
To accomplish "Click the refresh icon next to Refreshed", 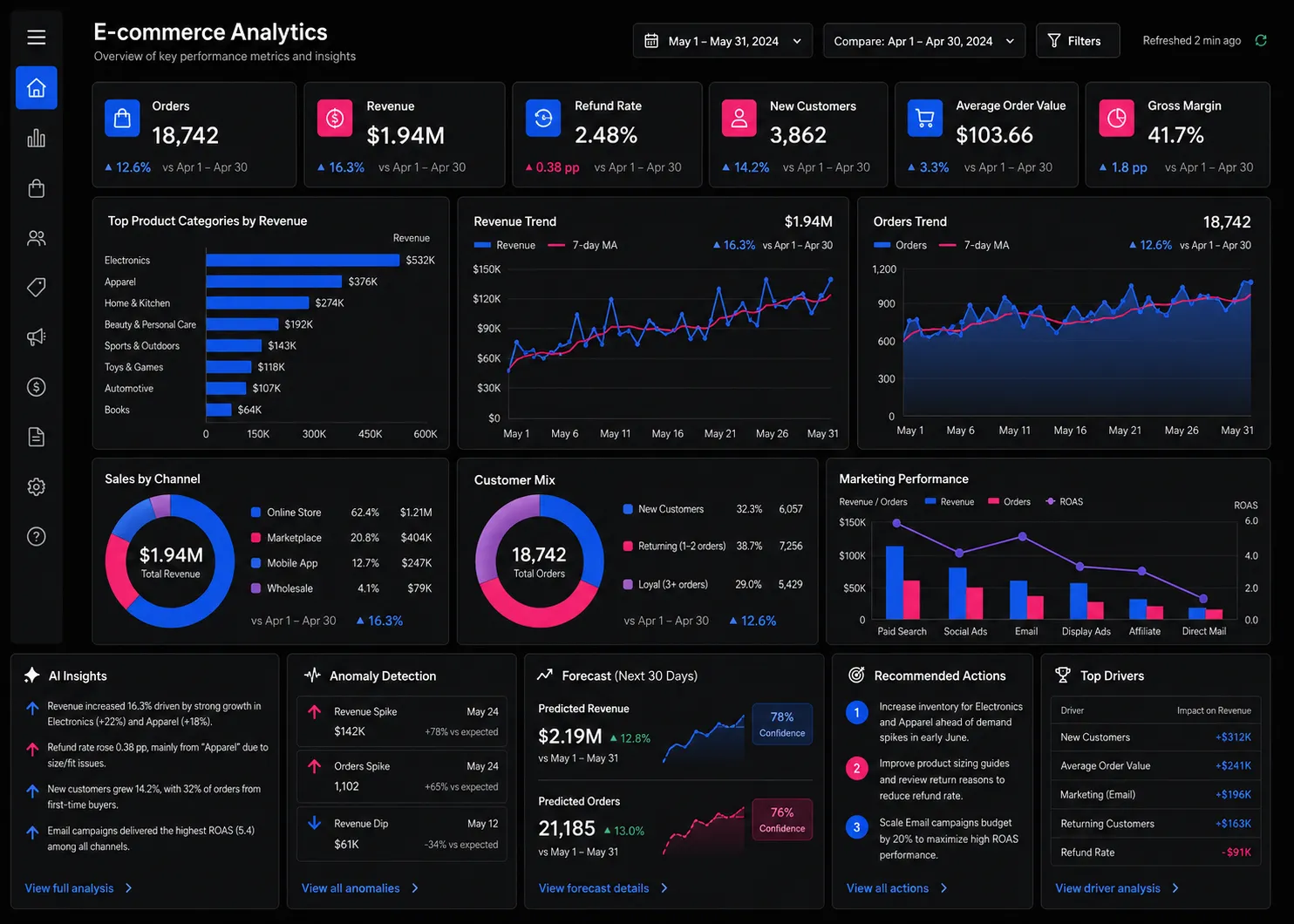I will [1261, 40].
